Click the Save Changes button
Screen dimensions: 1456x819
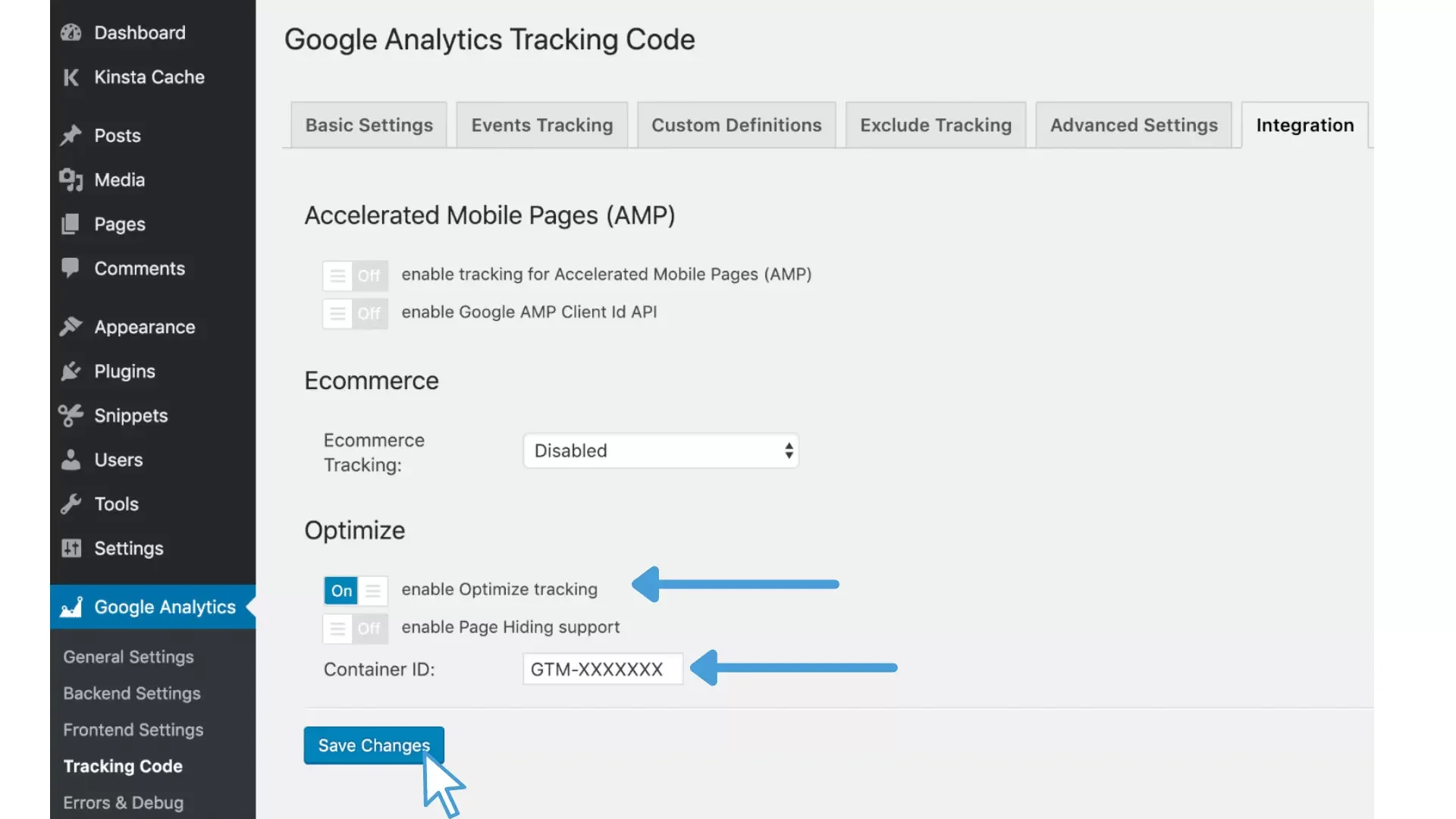click(x=374, y=745)
